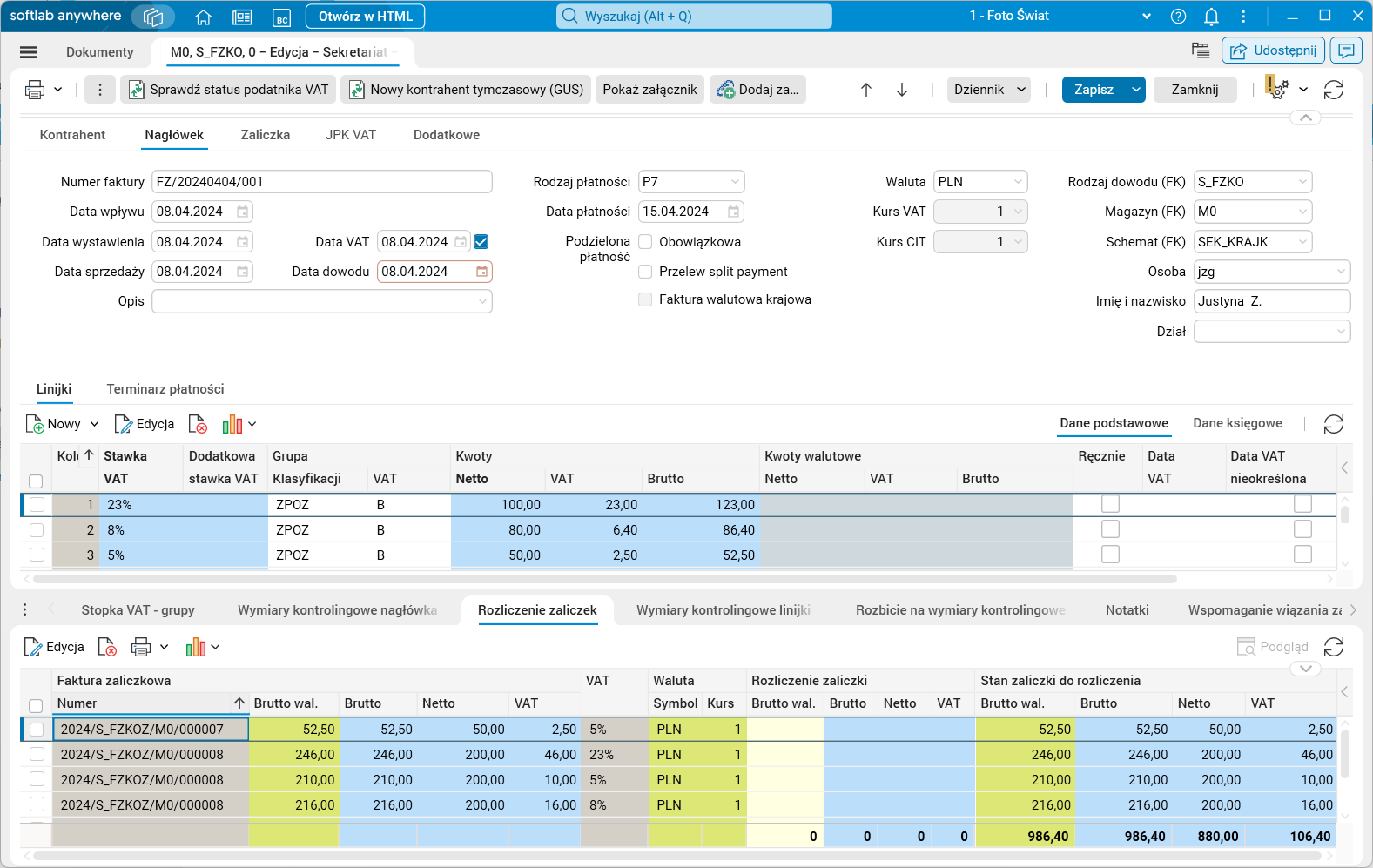
Task: Click the print icon in top toolbar
Action: pyautogui.click(x=35, y=90)
